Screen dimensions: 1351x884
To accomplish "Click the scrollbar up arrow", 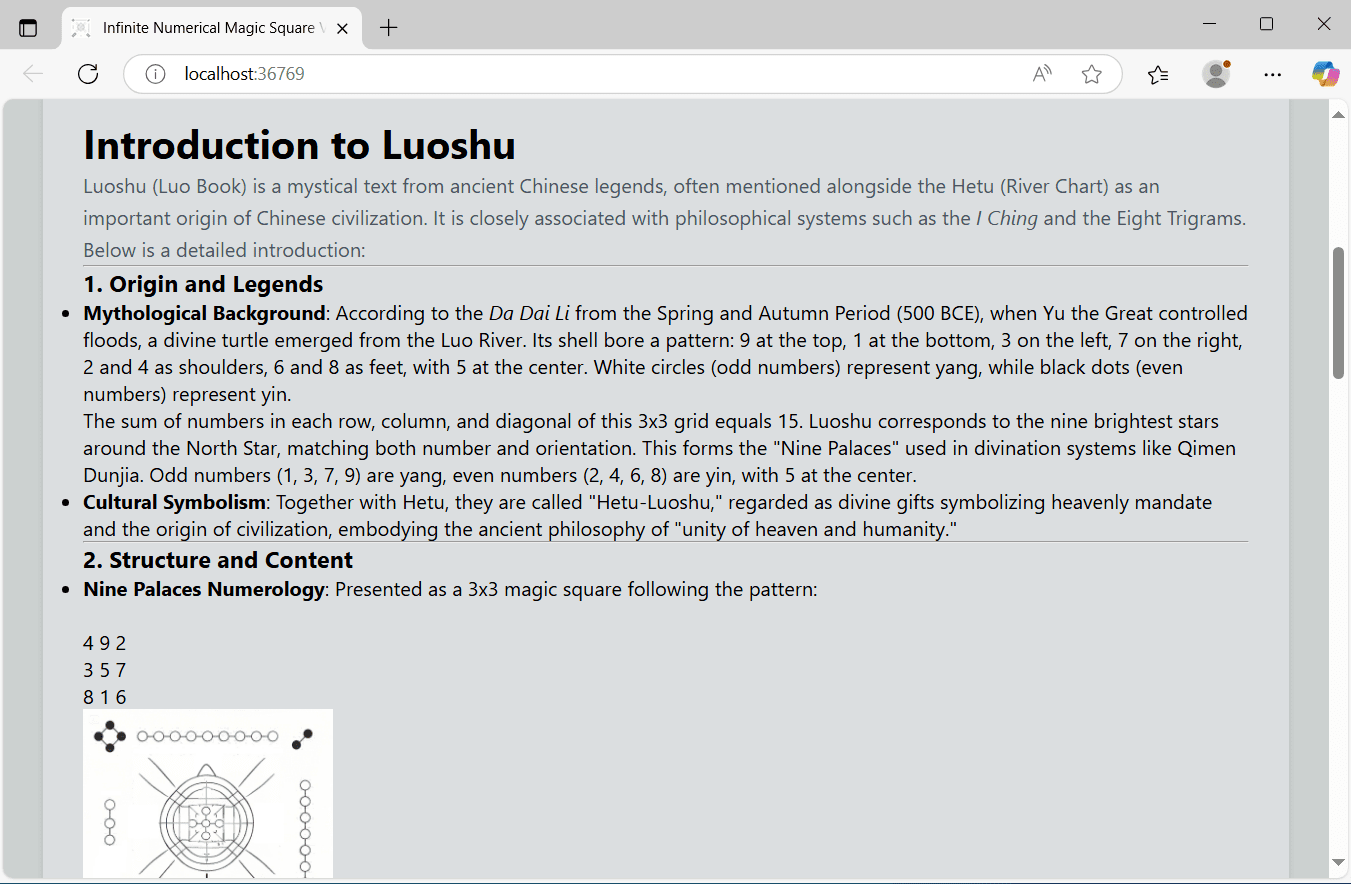I will coord(1338,114).
